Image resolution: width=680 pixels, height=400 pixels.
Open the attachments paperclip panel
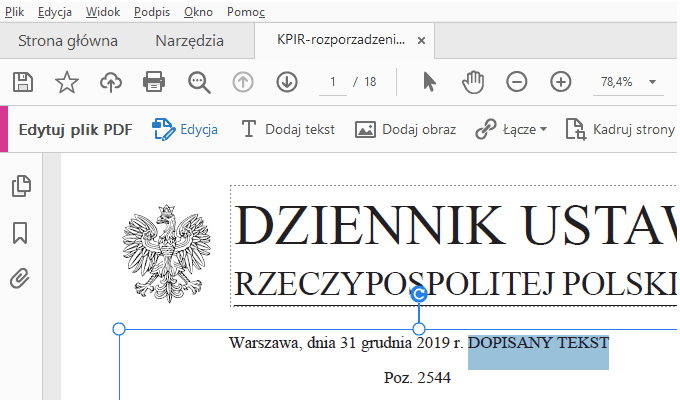20,279
